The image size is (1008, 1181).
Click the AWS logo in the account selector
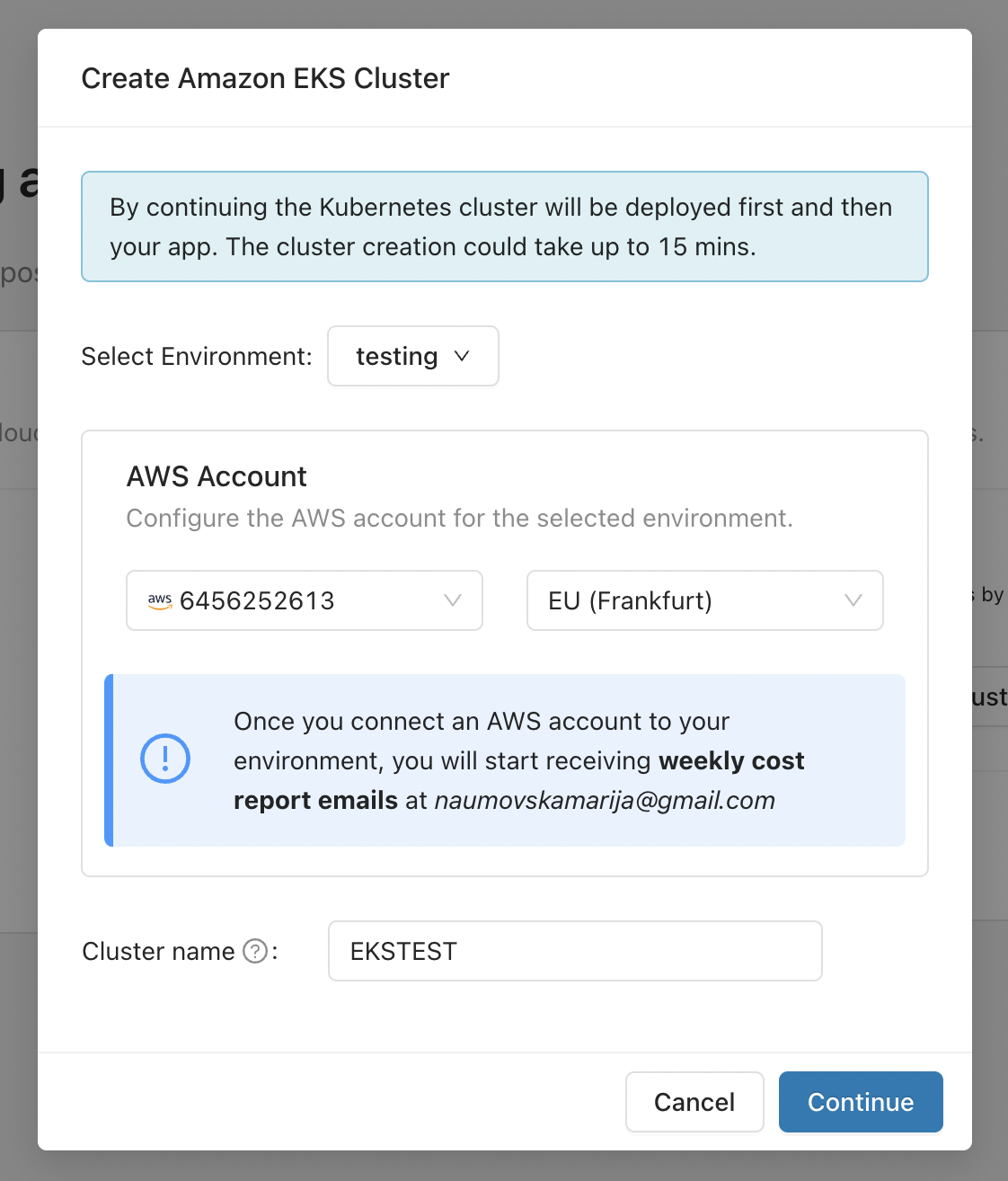160,600
